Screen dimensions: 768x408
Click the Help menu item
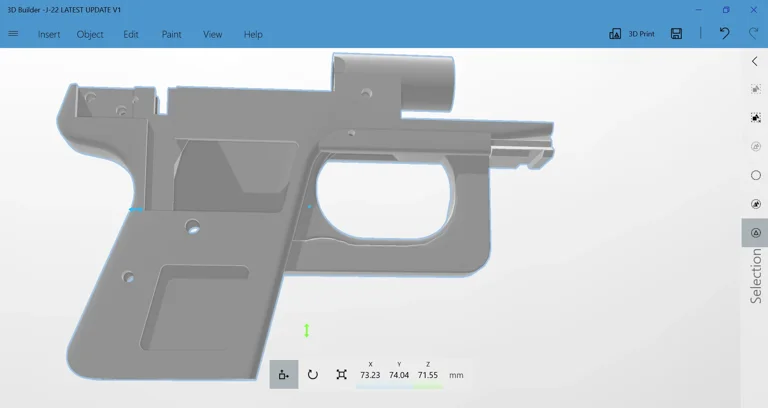253,34
